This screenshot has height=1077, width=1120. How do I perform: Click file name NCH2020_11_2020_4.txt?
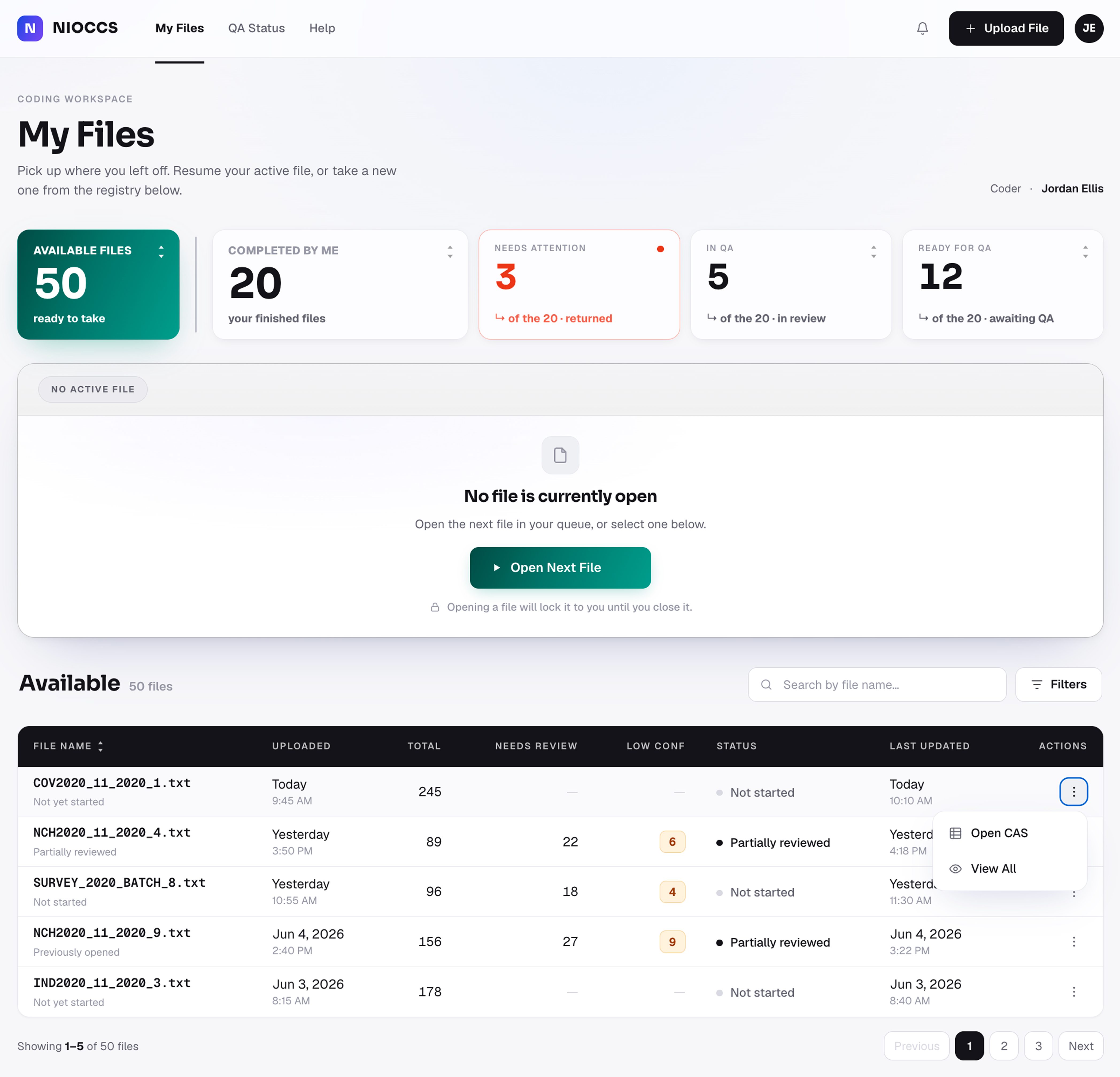[x=112, y=832]
